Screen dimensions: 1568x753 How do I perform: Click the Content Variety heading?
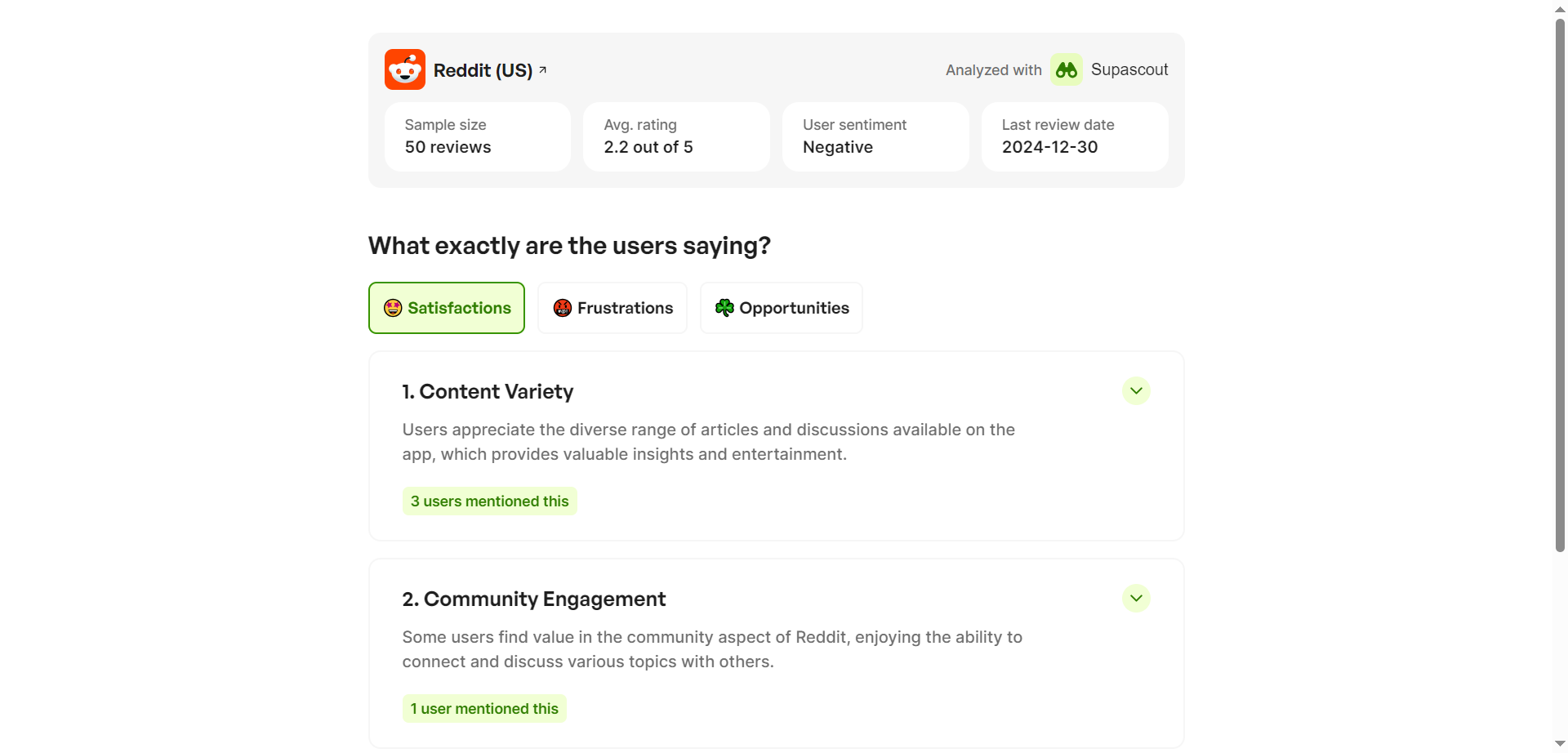[488, 392]
